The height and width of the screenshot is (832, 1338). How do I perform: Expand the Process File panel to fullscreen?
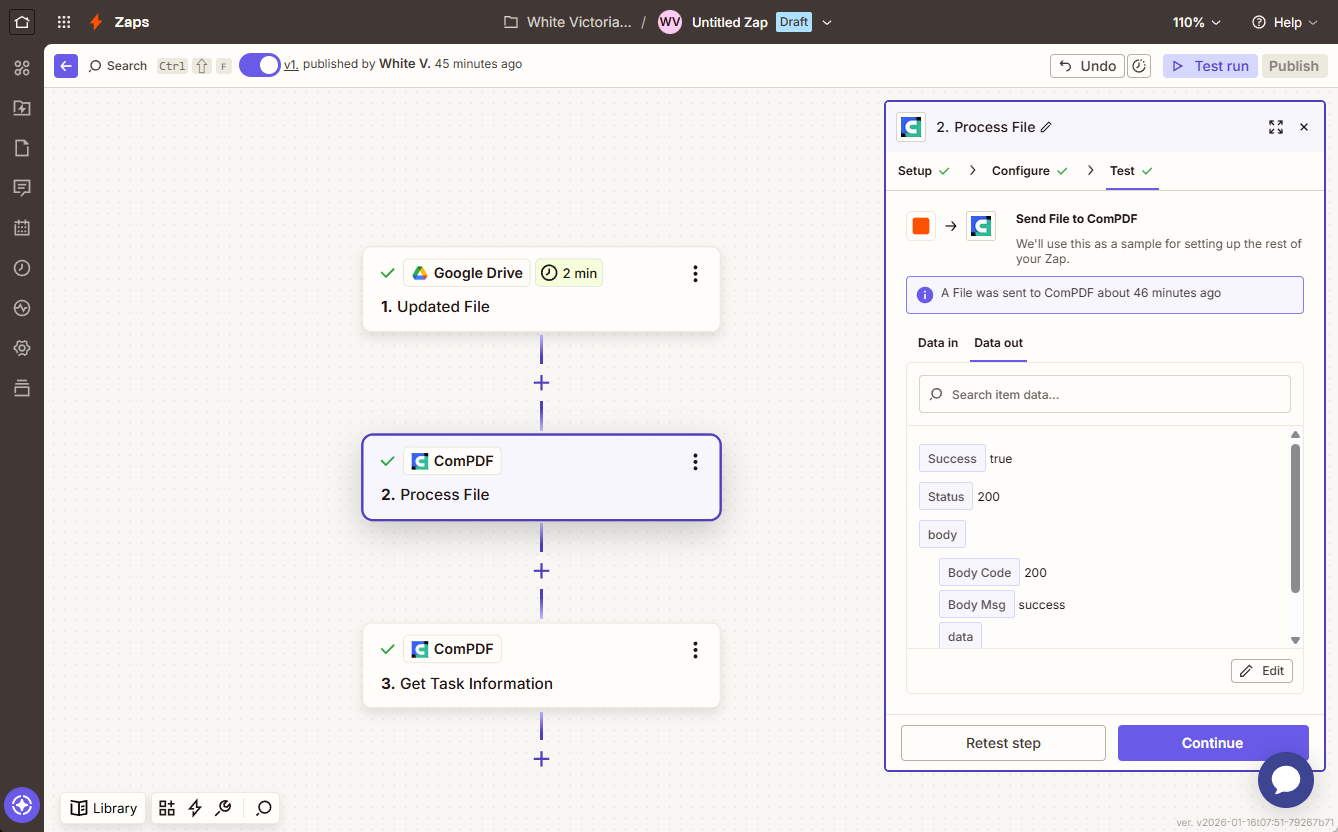1275,127
